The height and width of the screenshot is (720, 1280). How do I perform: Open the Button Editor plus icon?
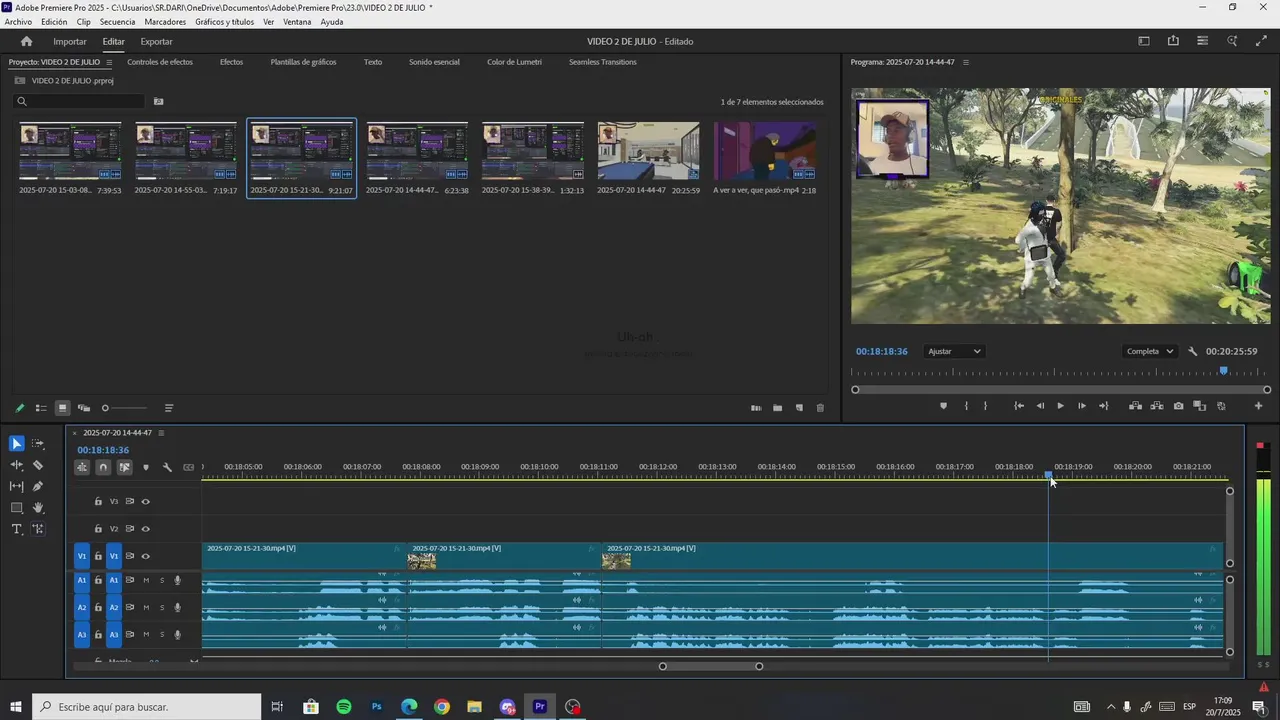point(1258,406)
